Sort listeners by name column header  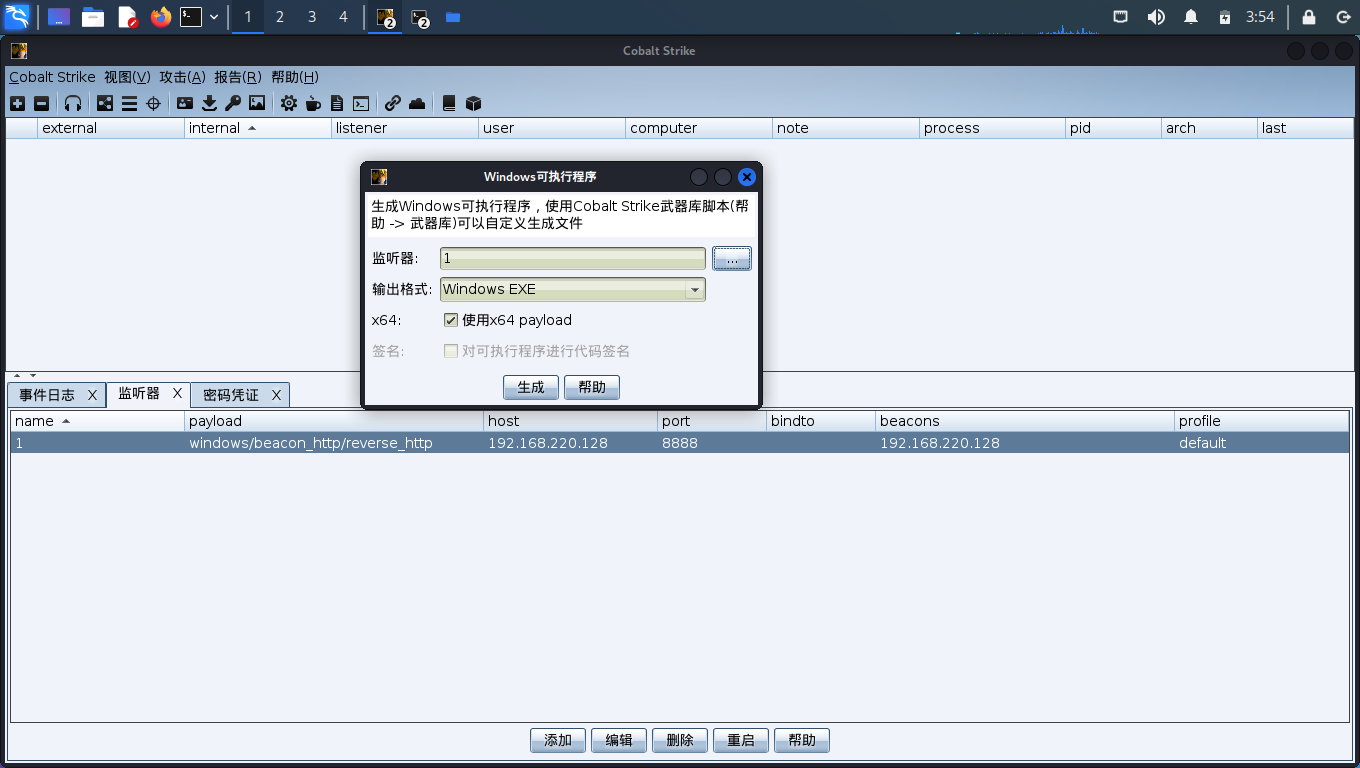click(97, 421)
